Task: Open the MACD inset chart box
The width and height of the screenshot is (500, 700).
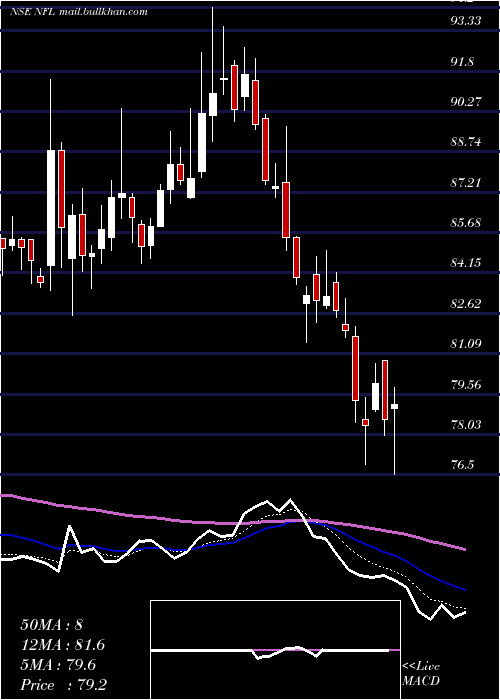Action: tap(275, 650)
